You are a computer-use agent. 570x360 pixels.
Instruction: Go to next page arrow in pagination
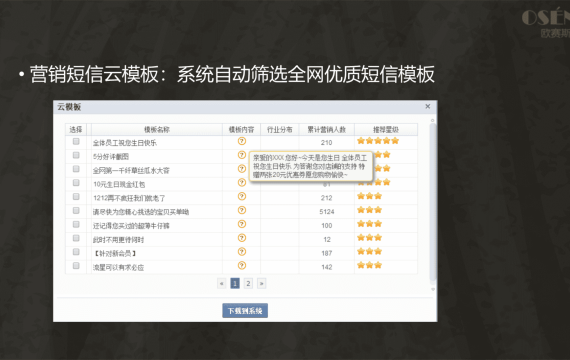[261, 283]
